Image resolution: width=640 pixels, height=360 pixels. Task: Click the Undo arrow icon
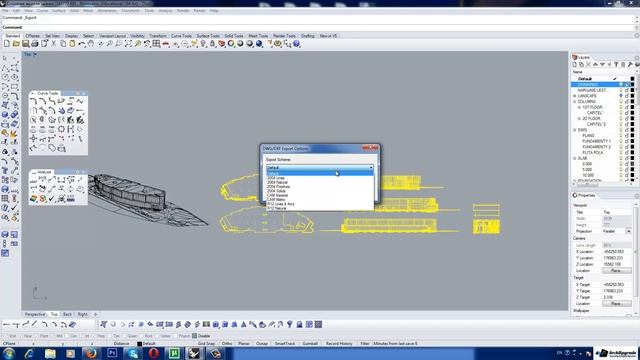click(x=82, y=44)
